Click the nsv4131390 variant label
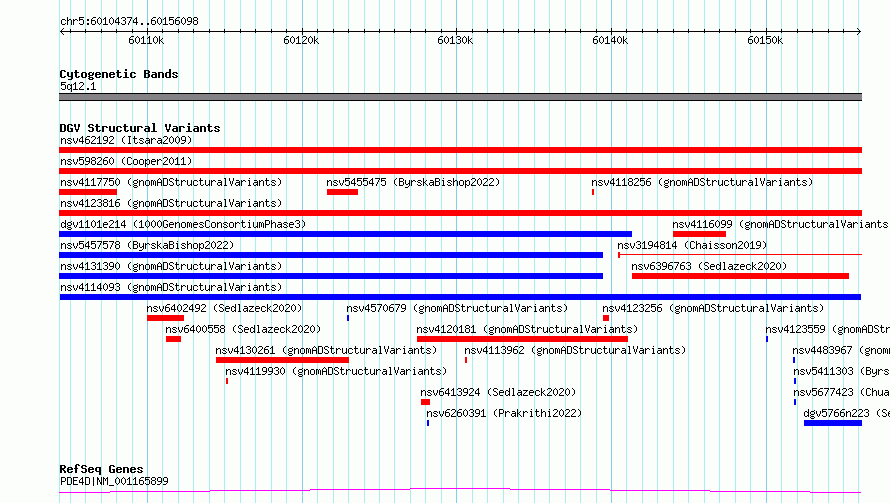 [x=171, y=266]
